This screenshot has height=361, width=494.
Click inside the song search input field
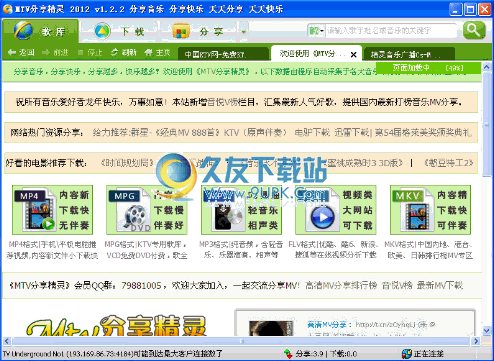(391, 31)
